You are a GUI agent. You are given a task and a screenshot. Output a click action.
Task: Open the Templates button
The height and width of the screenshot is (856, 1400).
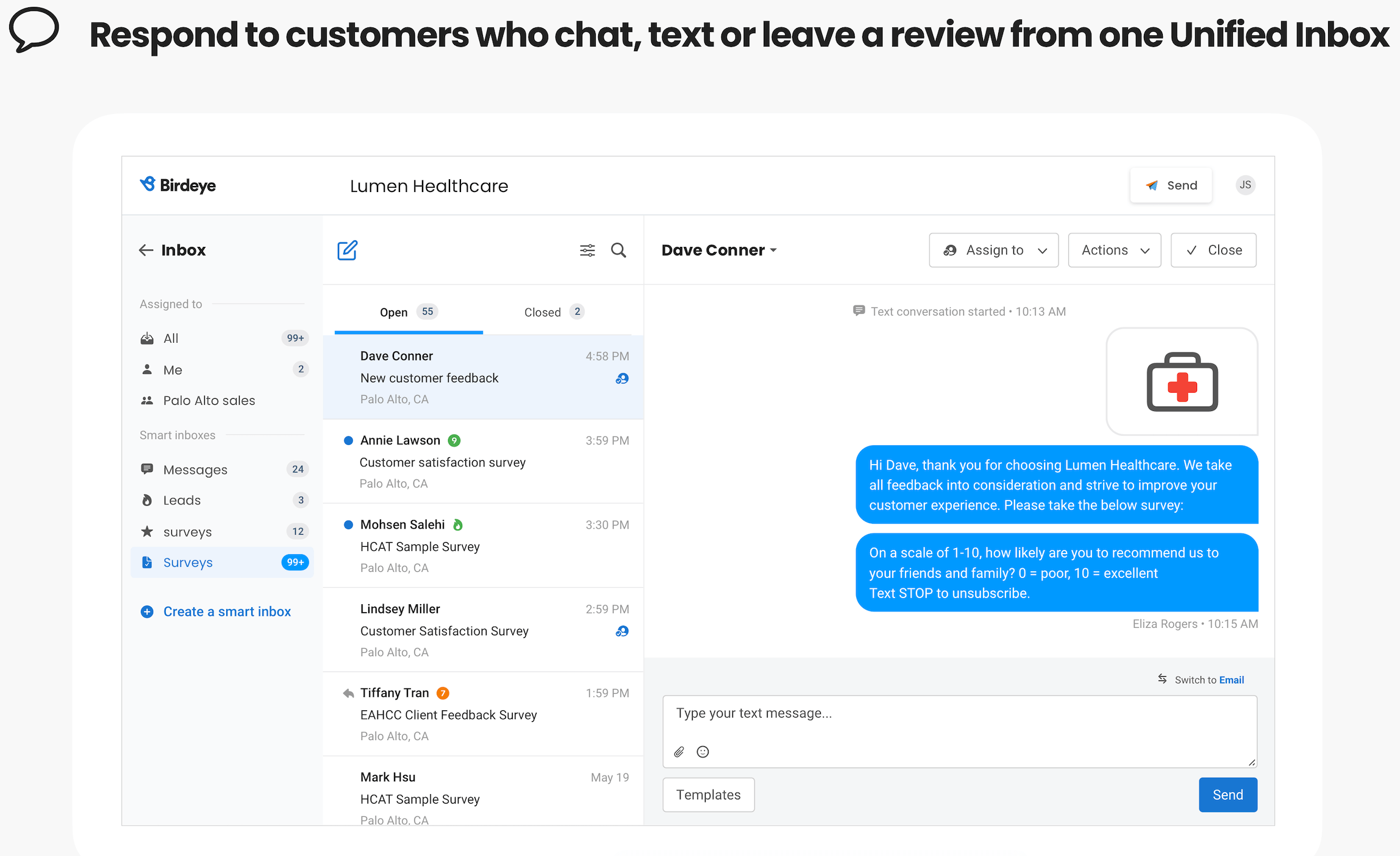pos(709,795)
